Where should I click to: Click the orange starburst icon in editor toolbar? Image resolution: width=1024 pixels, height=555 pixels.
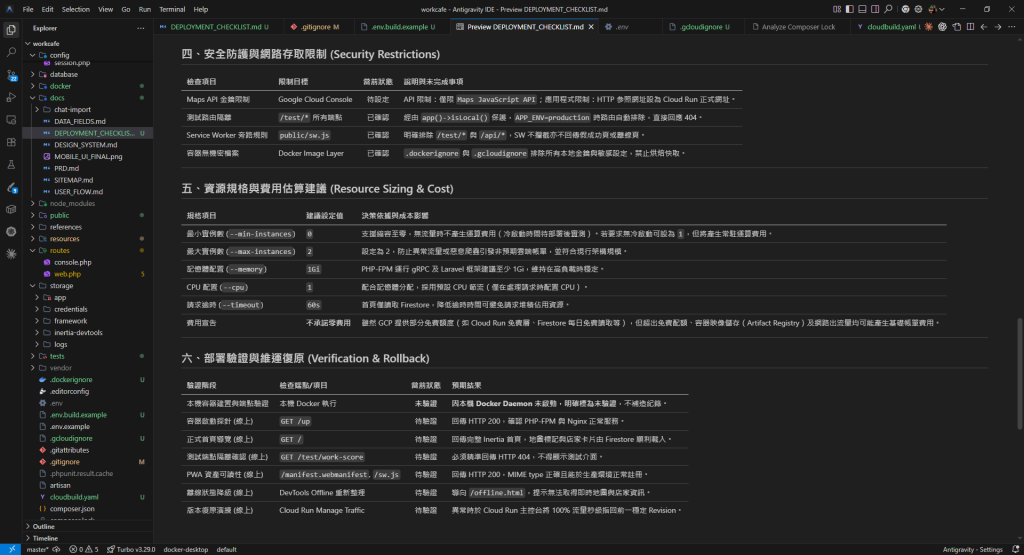[x=928, y=27]
